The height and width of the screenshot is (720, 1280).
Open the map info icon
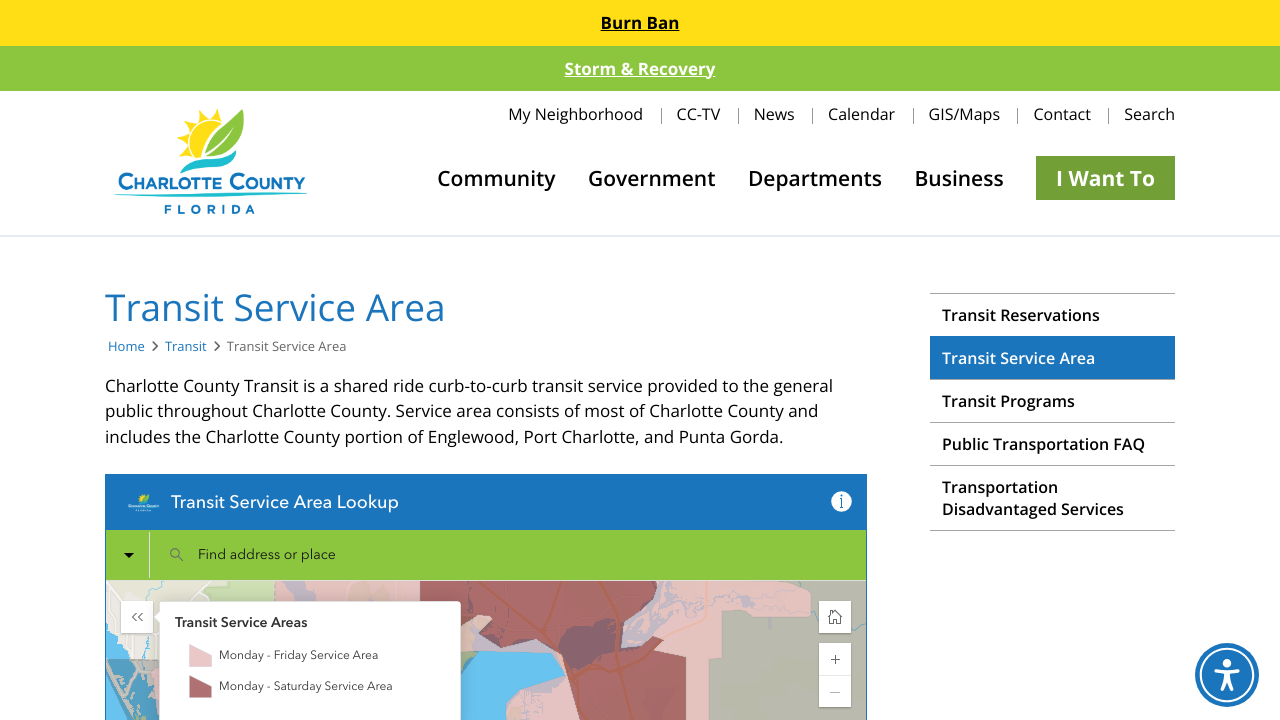tap(841, 502)
